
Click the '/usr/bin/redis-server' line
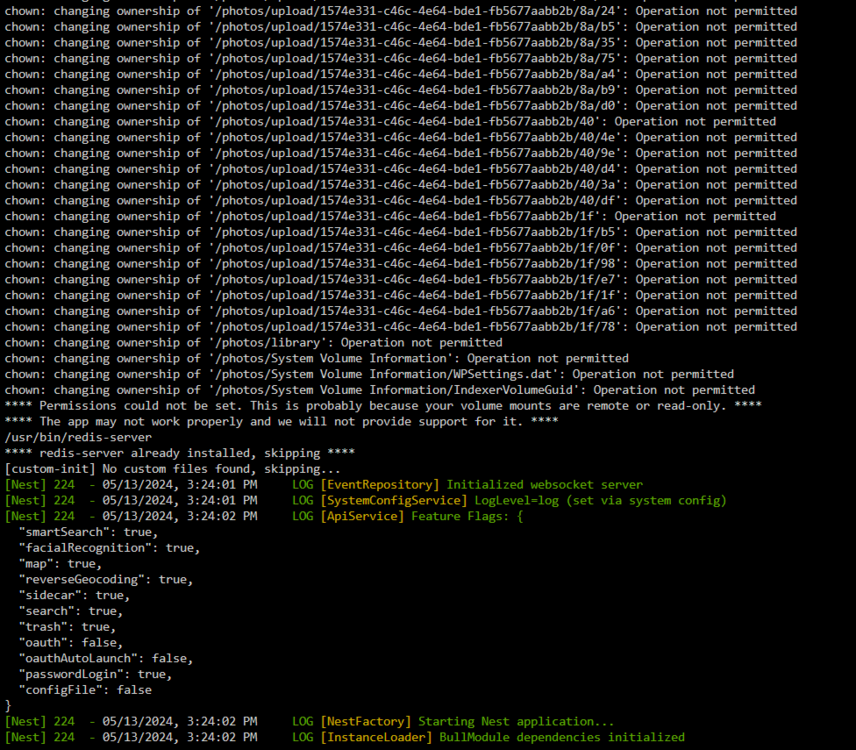click(78, 438)
